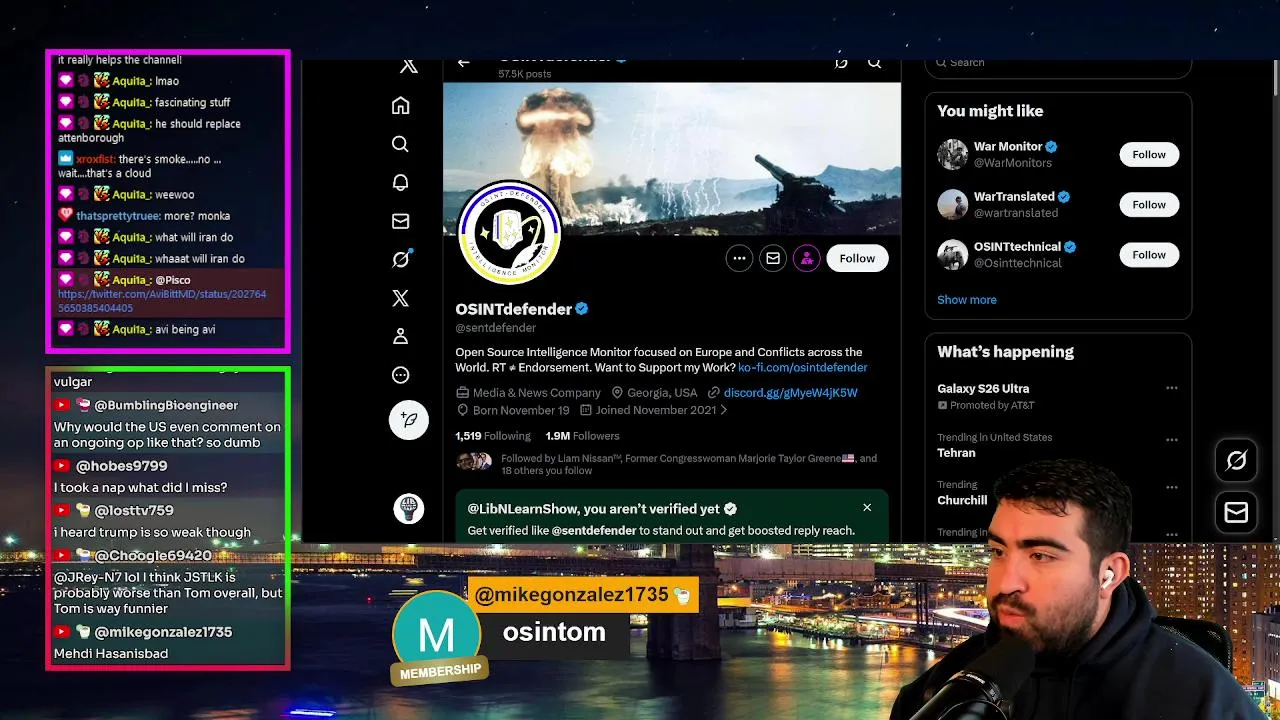1280x720 pixels.
Task: Click the X logo at top of sidebar
Action: tap(408, 66)
